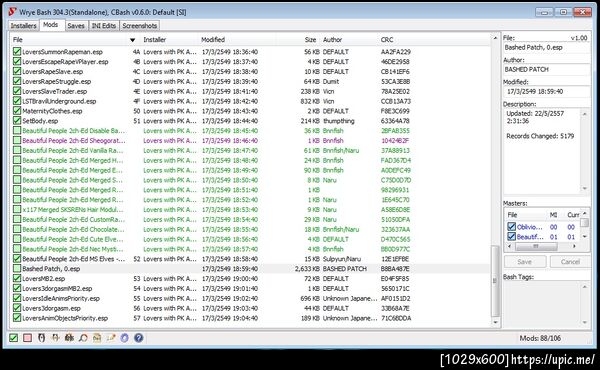Click the magnifying glass icon in status bar
600x370 pixels.
83,338
